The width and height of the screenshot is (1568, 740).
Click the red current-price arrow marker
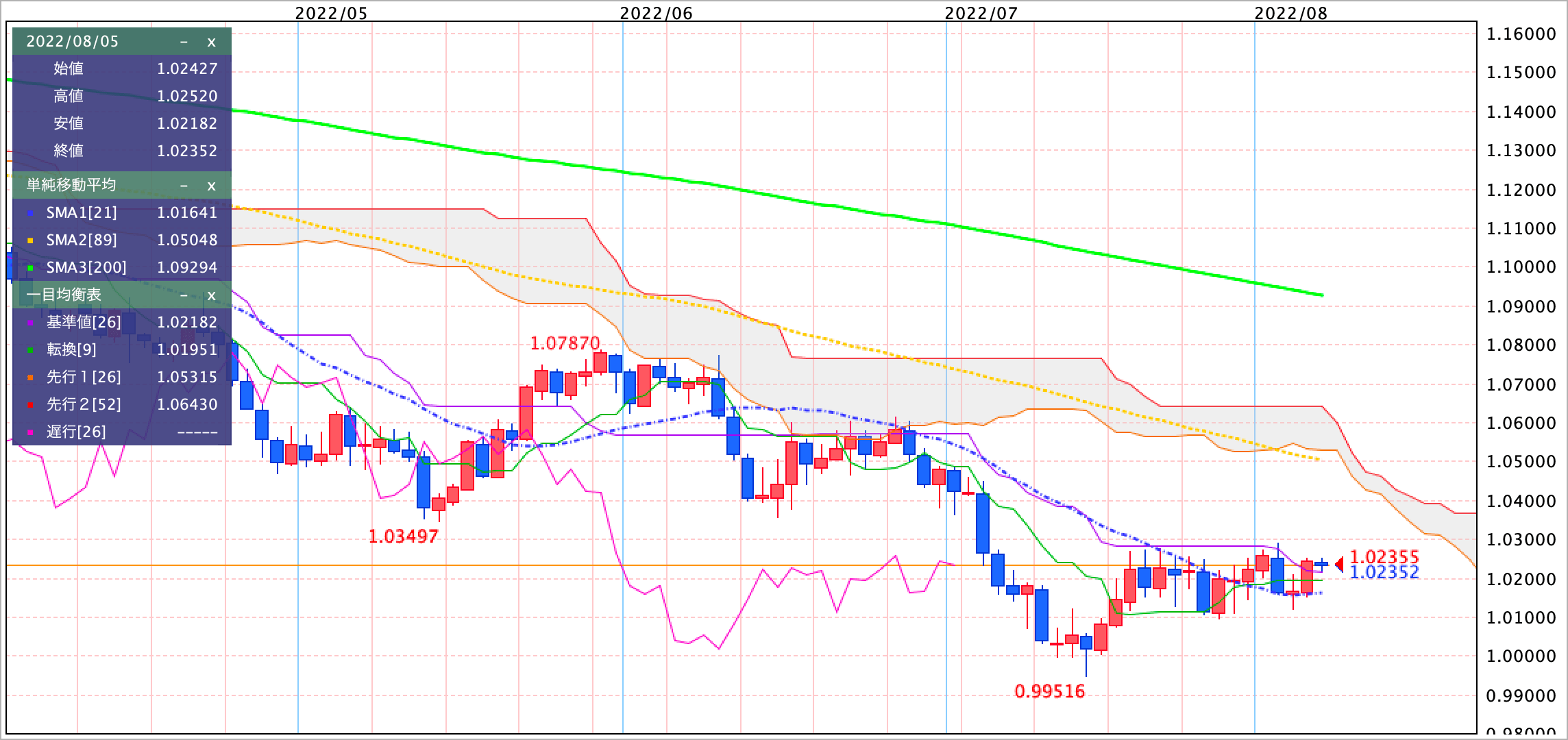click(1339, 565)
